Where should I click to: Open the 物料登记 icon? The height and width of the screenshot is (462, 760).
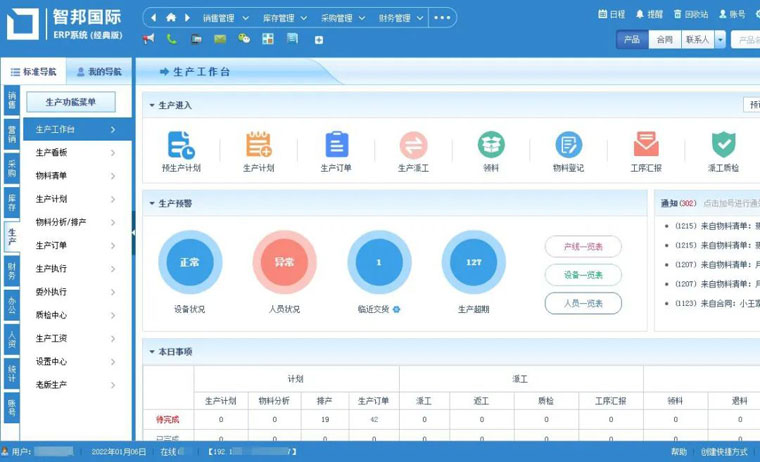click(568, 146)
